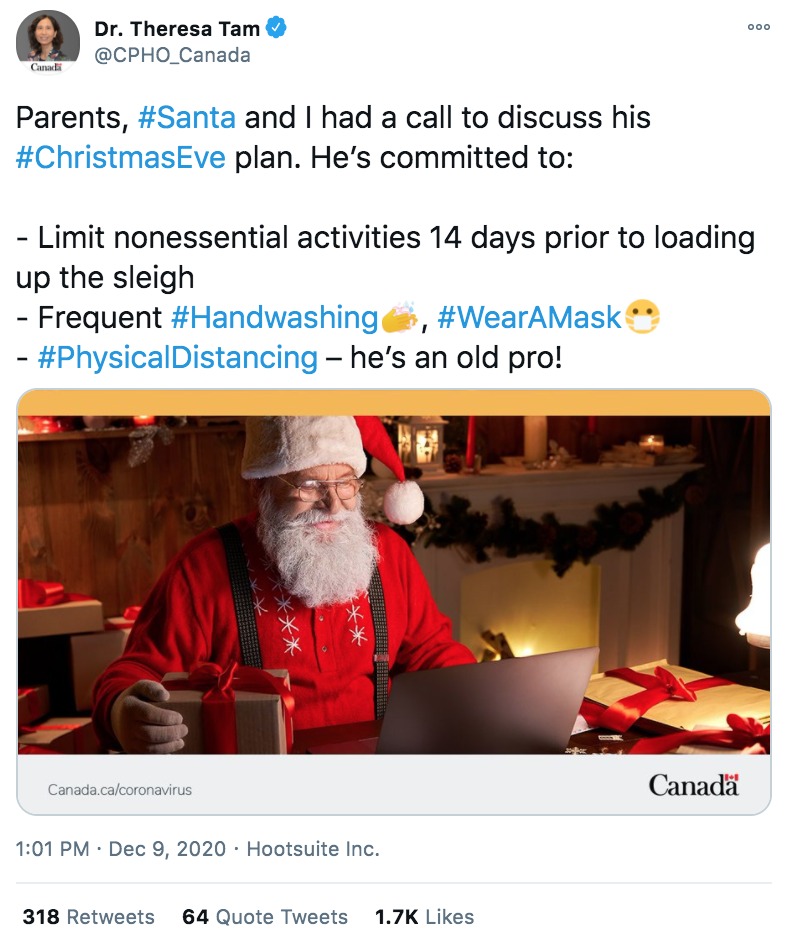Viewport: 792px width, 942px height.
Task: Click Dr. Theresa Tam's profile avatar
Action: click(x=47, y=41)
